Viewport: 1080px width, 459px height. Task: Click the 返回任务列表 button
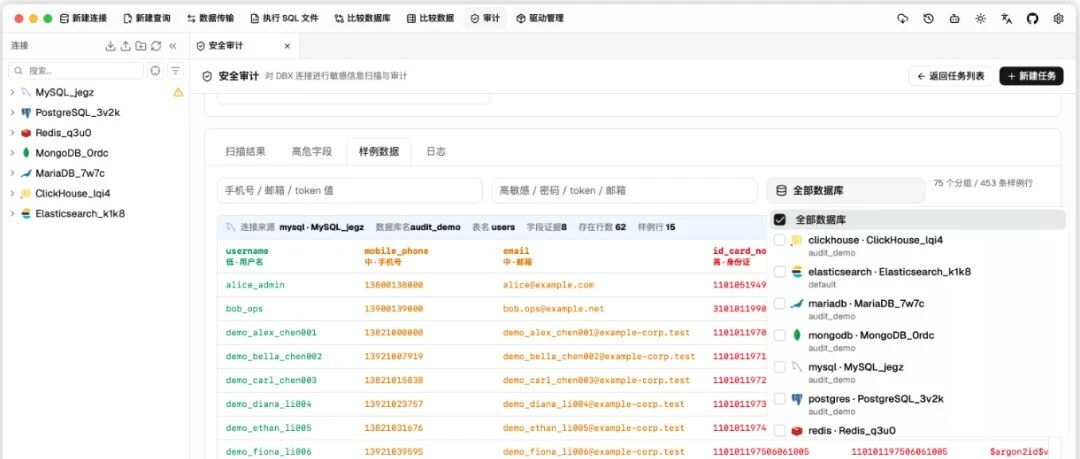click(951, 76)
